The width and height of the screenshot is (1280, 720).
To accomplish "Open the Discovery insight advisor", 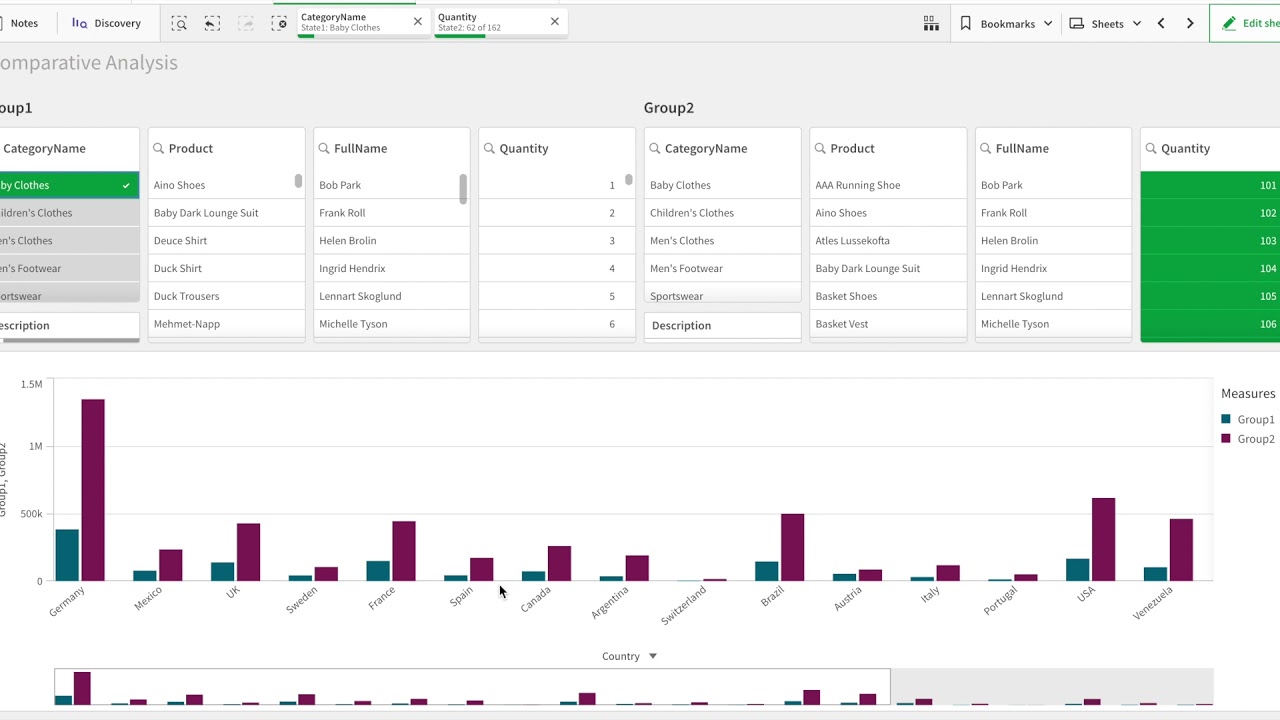I will 106,23.
